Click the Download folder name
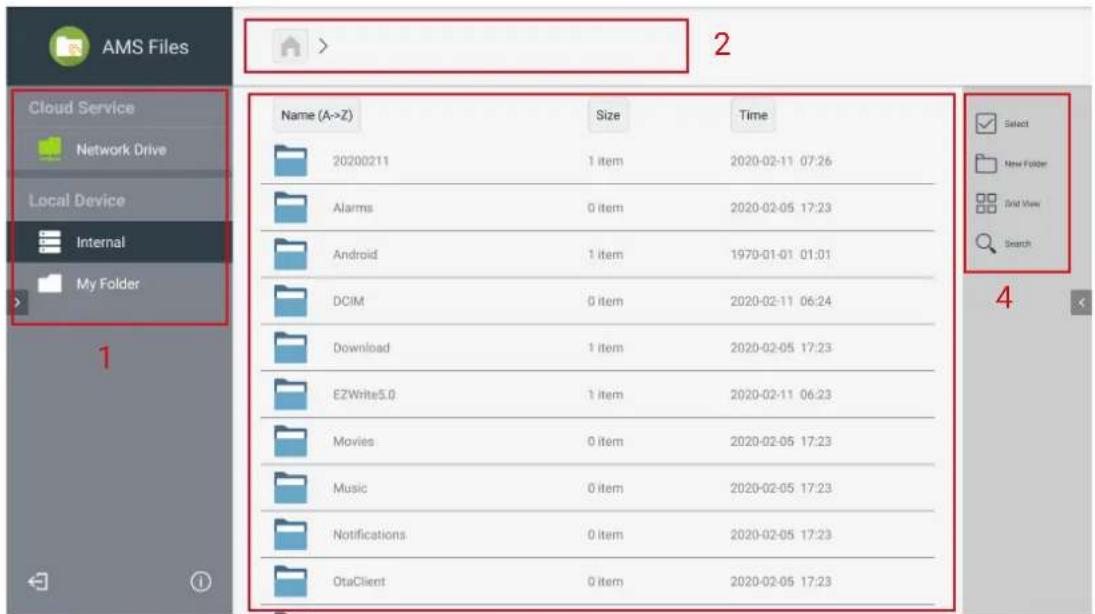This screenshot has height=614, width=1095. [x=361, y=347]
